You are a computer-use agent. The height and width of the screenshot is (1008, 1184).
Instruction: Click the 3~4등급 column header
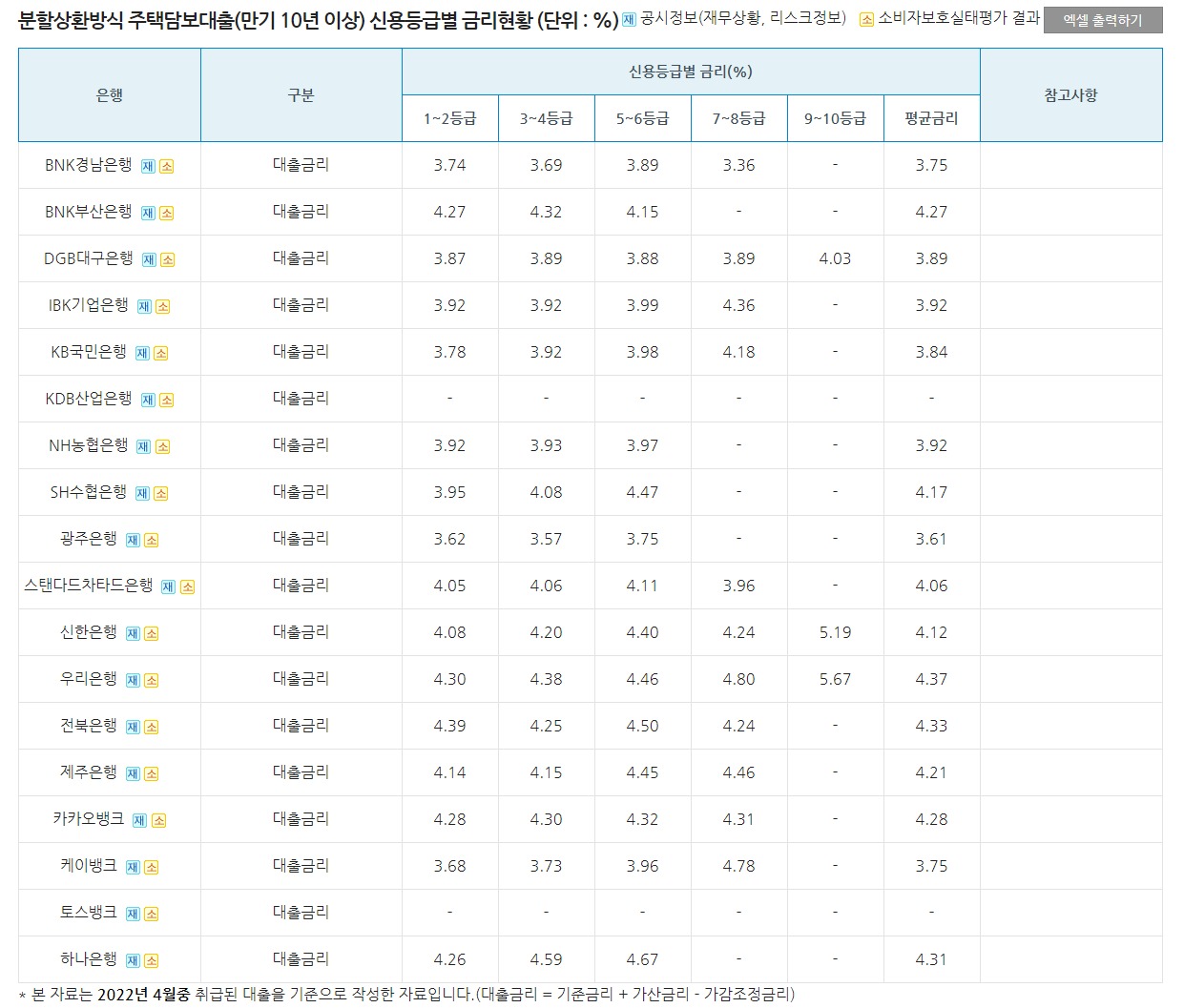[x=547, y=118]
